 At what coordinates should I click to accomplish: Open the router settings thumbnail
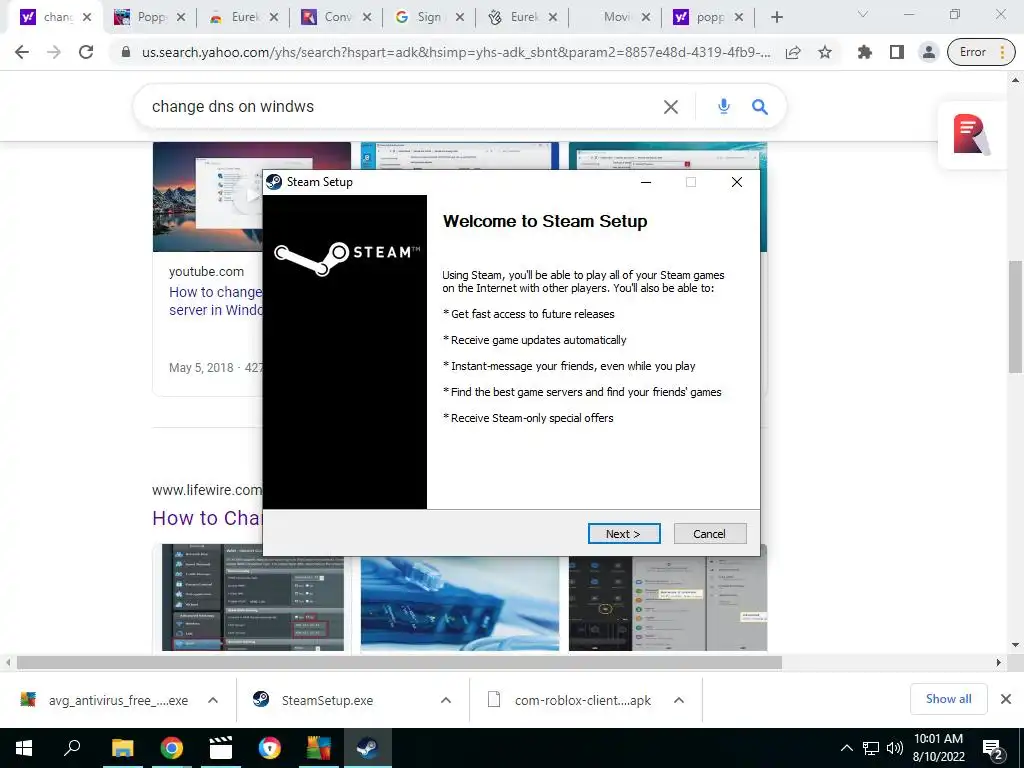pos(253,597)
